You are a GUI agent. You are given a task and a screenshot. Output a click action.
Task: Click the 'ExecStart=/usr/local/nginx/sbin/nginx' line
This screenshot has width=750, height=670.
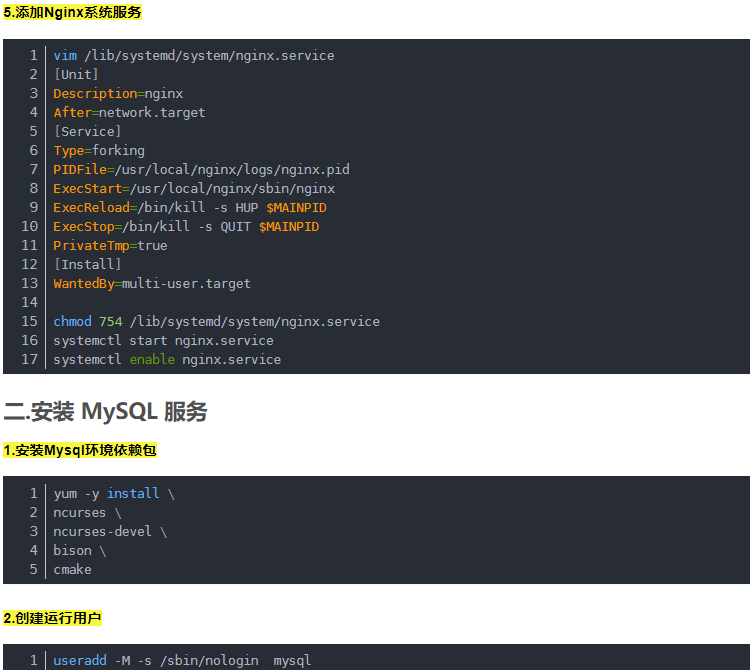point(194,188)
